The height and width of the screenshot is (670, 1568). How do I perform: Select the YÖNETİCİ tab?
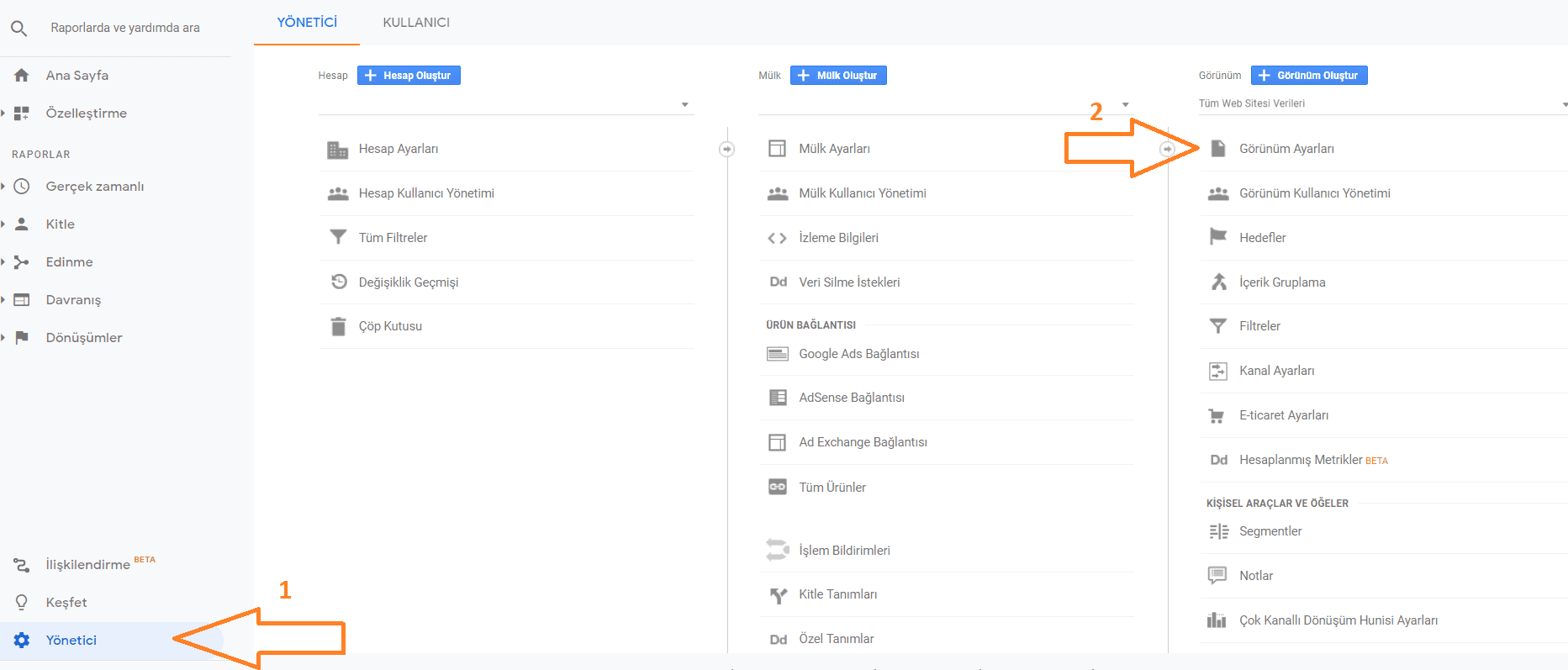click(x=307, y=23)
